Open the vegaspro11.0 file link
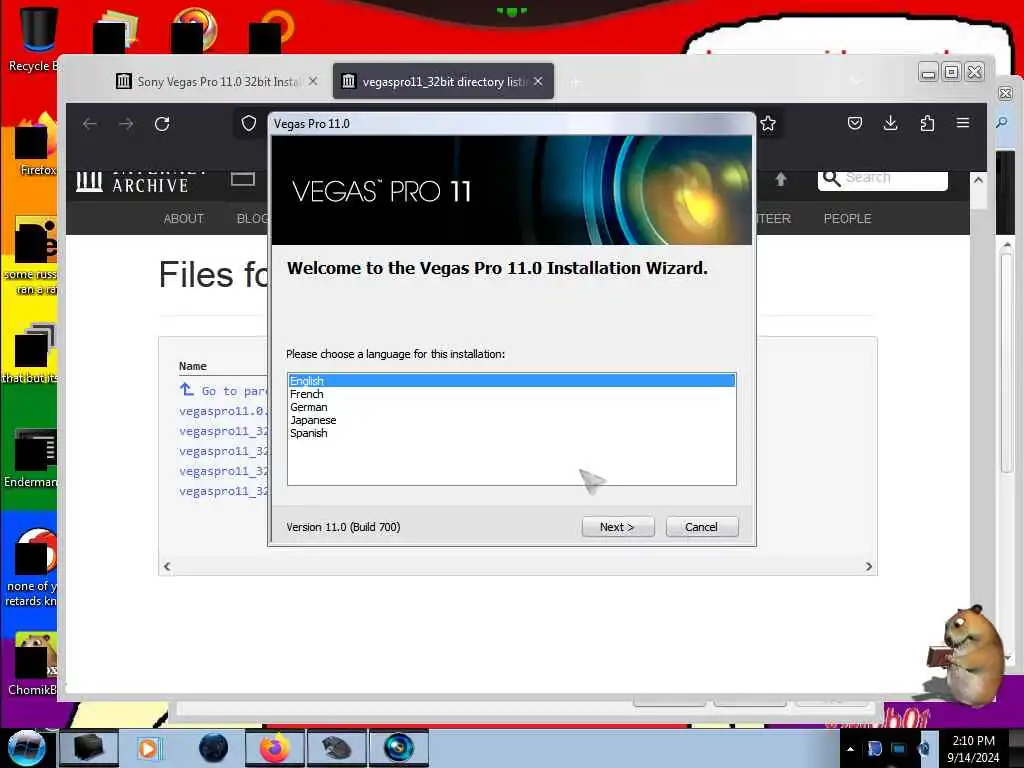This screenshot has height=768, width=1024. (x=223, y=411)
